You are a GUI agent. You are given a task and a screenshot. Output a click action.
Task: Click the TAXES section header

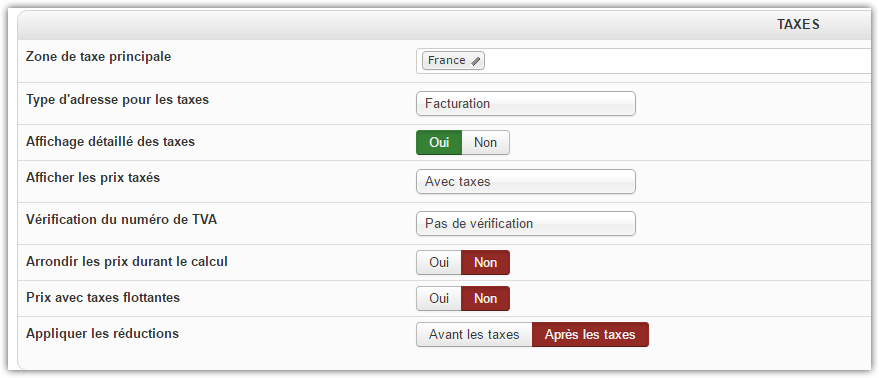pyautogui.click(x=798, y=24)
